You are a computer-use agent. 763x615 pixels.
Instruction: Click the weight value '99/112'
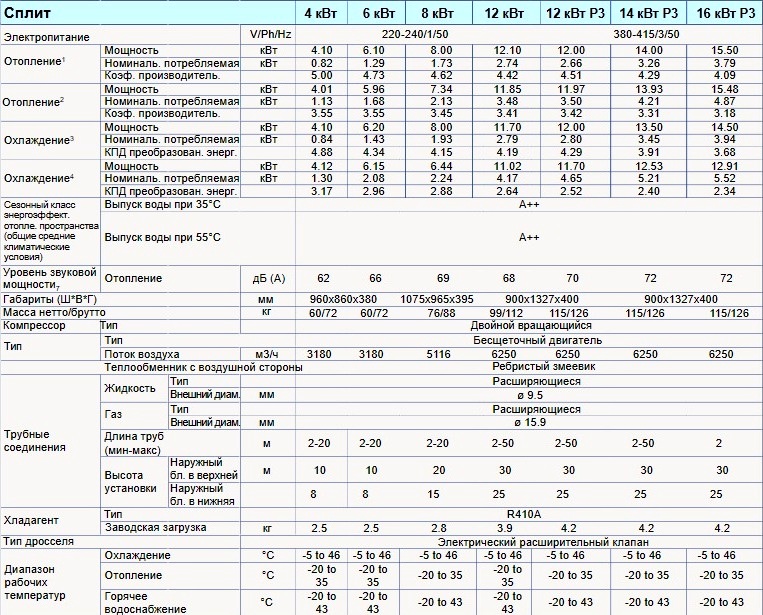pyautogui.click(x=506, y=313)
